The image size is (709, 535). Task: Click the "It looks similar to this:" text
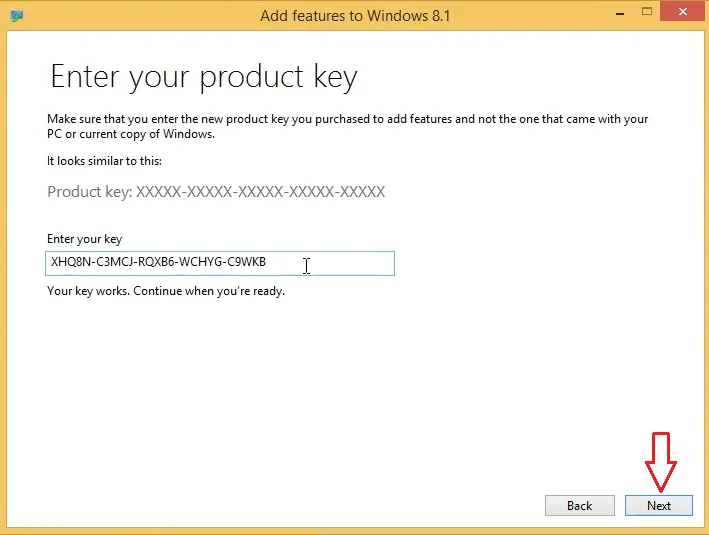click(104, 161)
